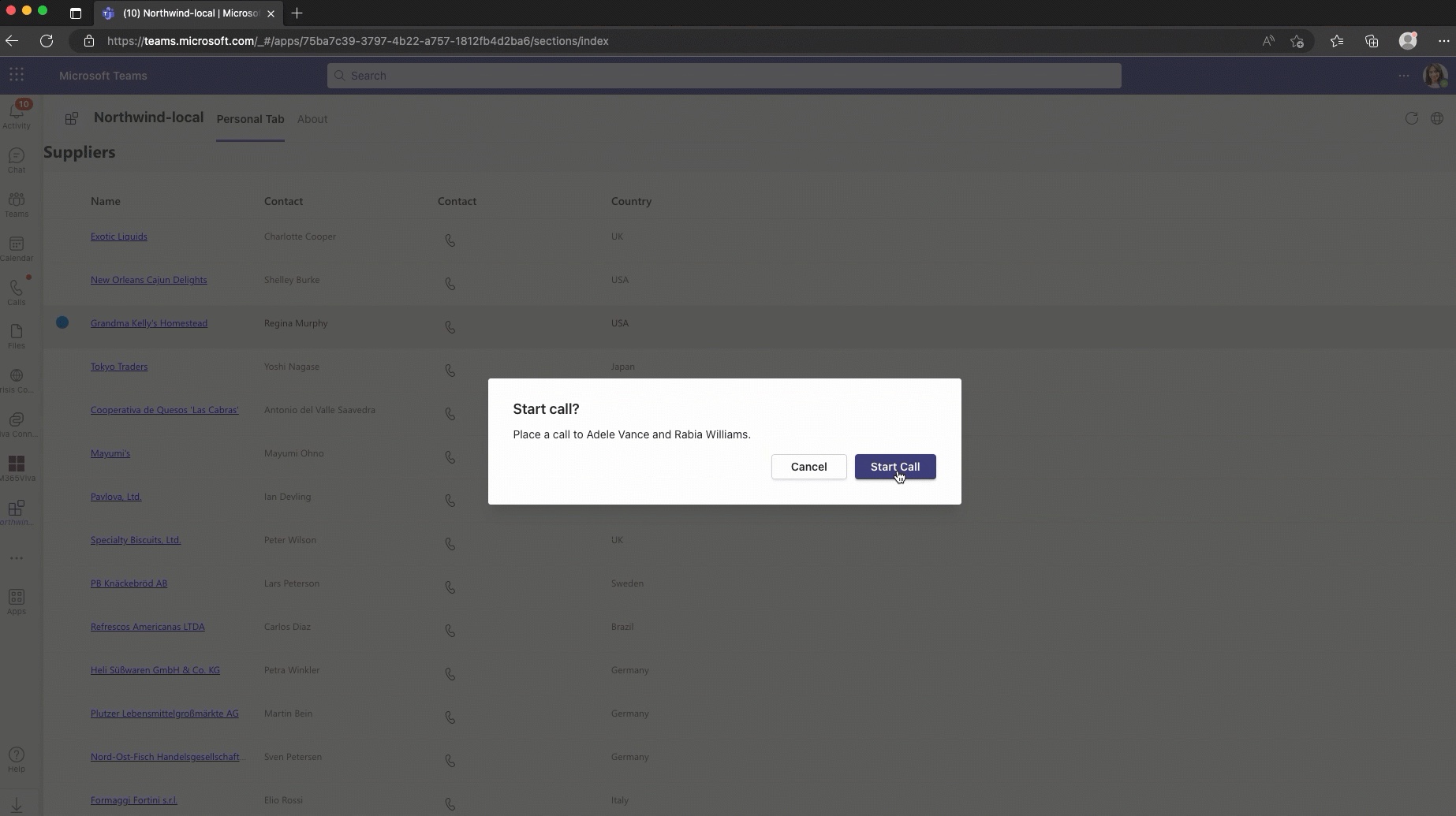Call Elio Rossi via phone icon
This screenshot has height=816, width=1456.
450,804
